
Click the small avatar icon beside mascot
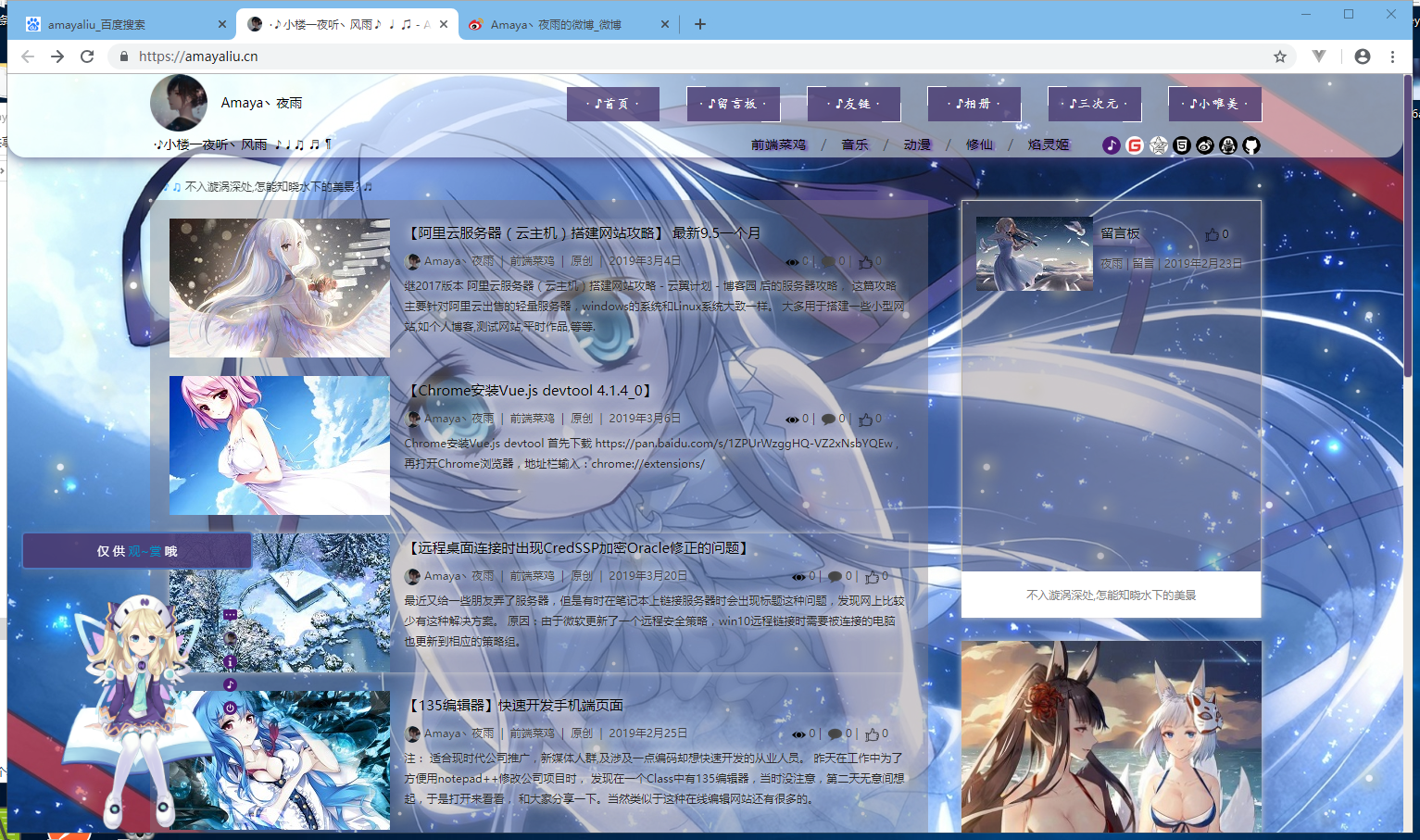[x=230, y=638]
